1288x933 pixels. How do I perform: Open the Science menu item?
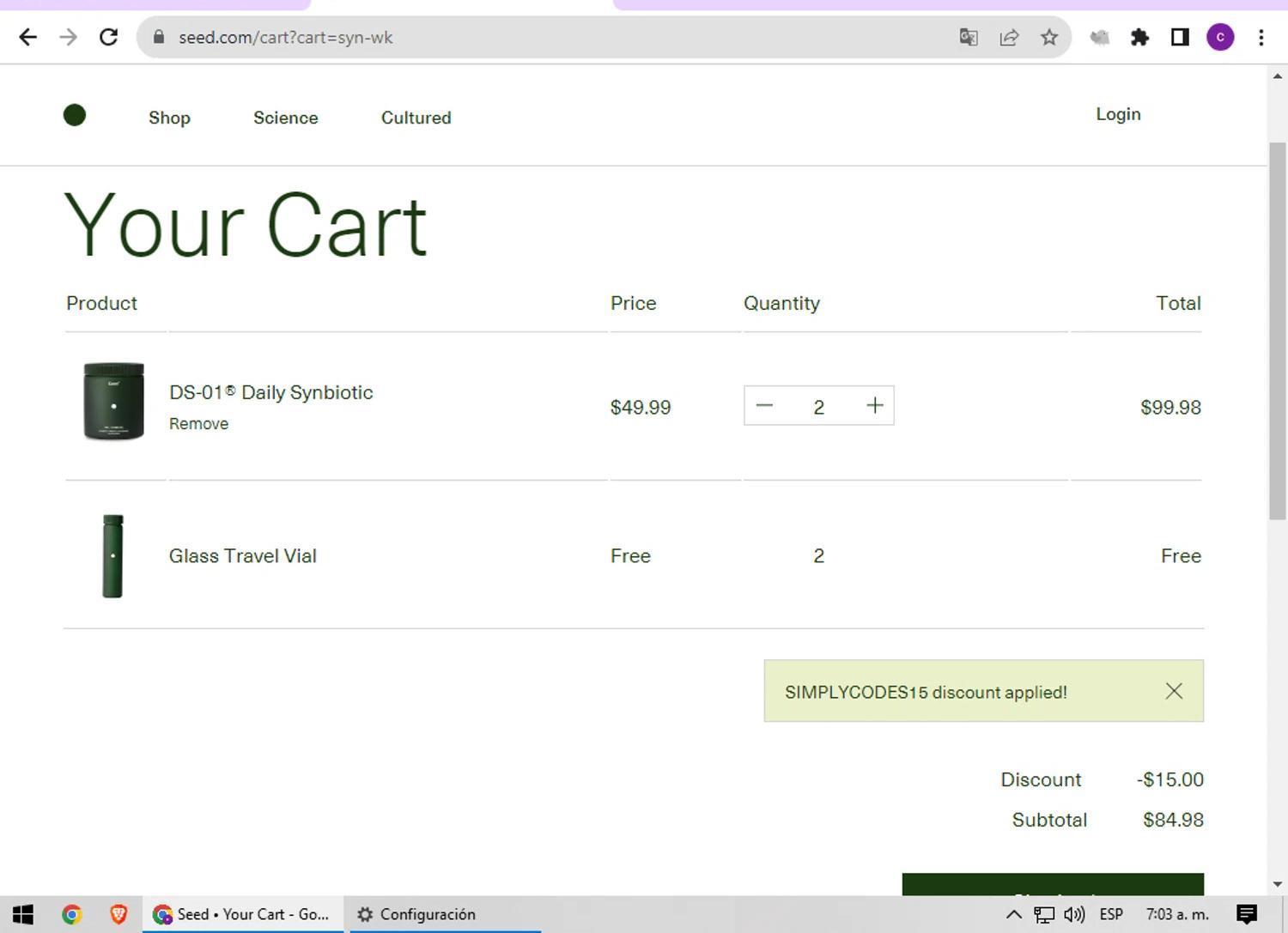tap(285, 118)
